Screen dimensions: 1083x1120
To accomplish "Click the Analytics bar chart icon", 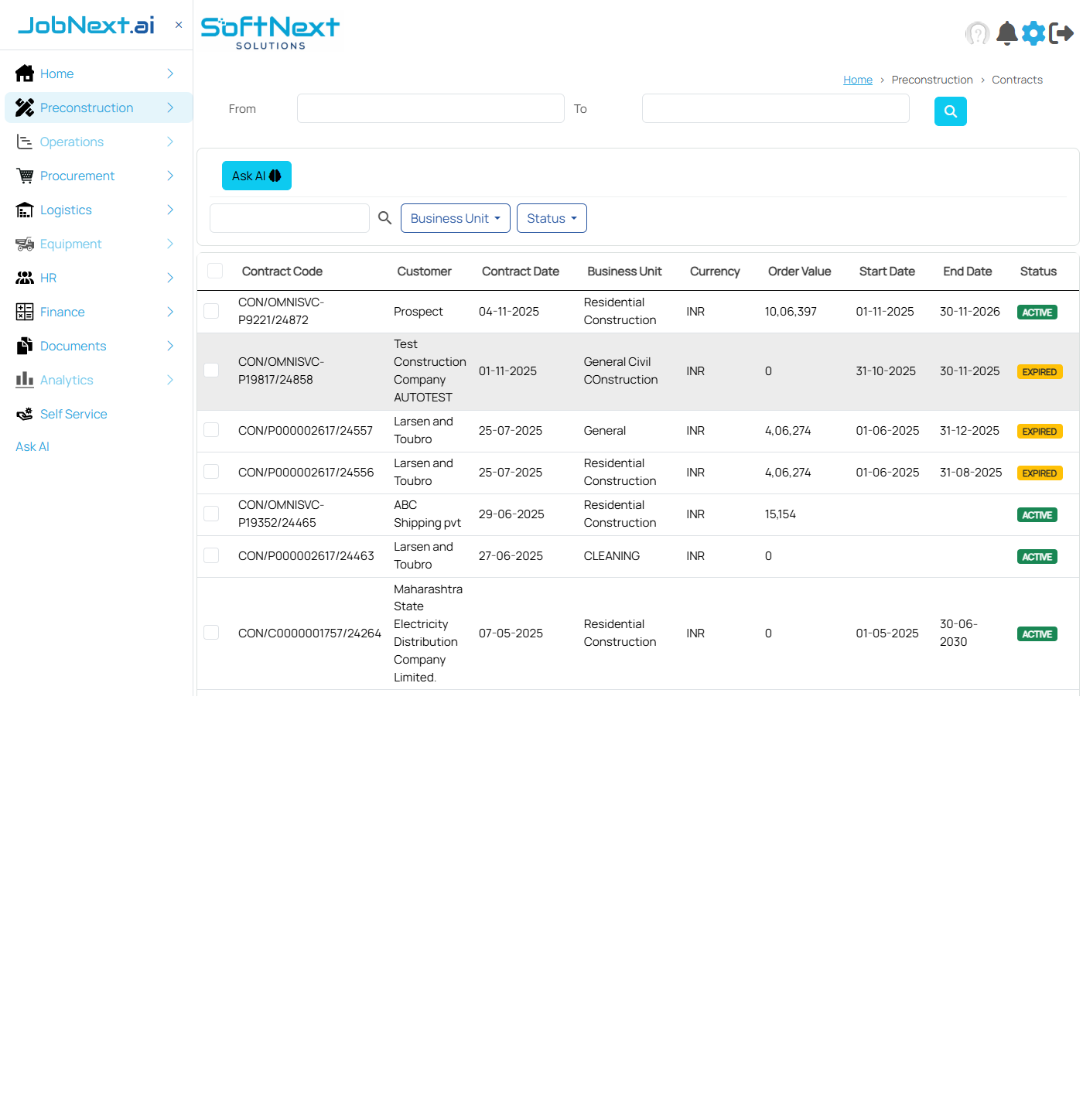I will coord(24,380).
